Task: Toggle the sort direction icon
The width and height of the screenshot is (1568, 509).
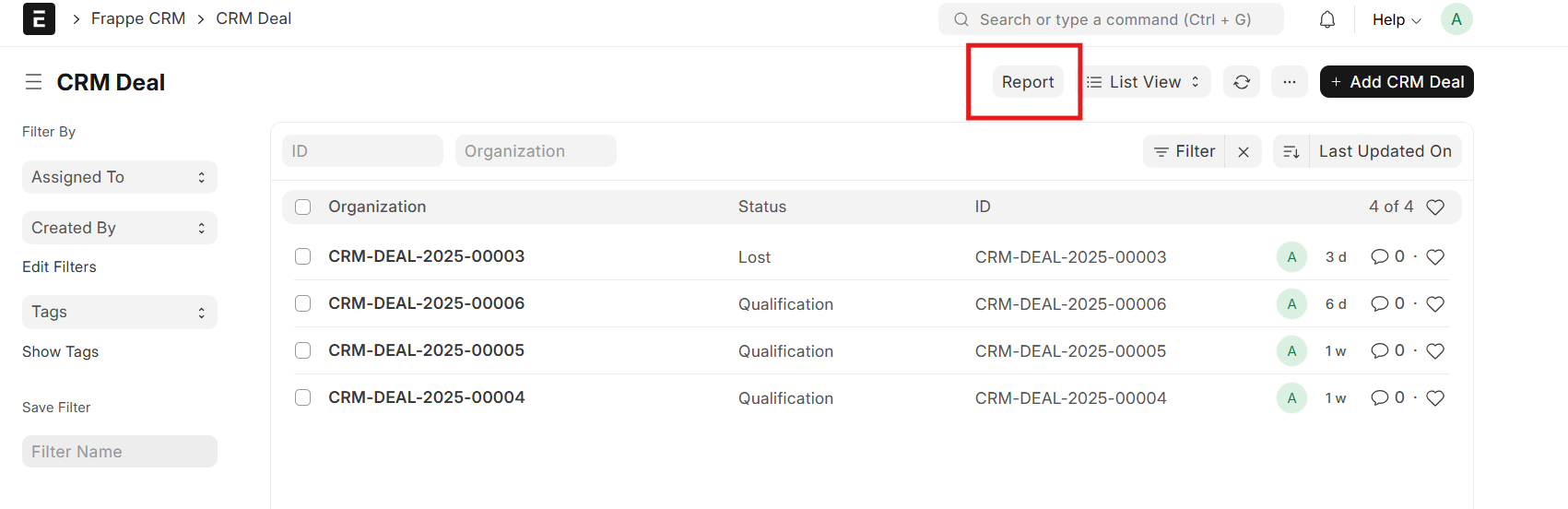Action: pos(1291,152)
